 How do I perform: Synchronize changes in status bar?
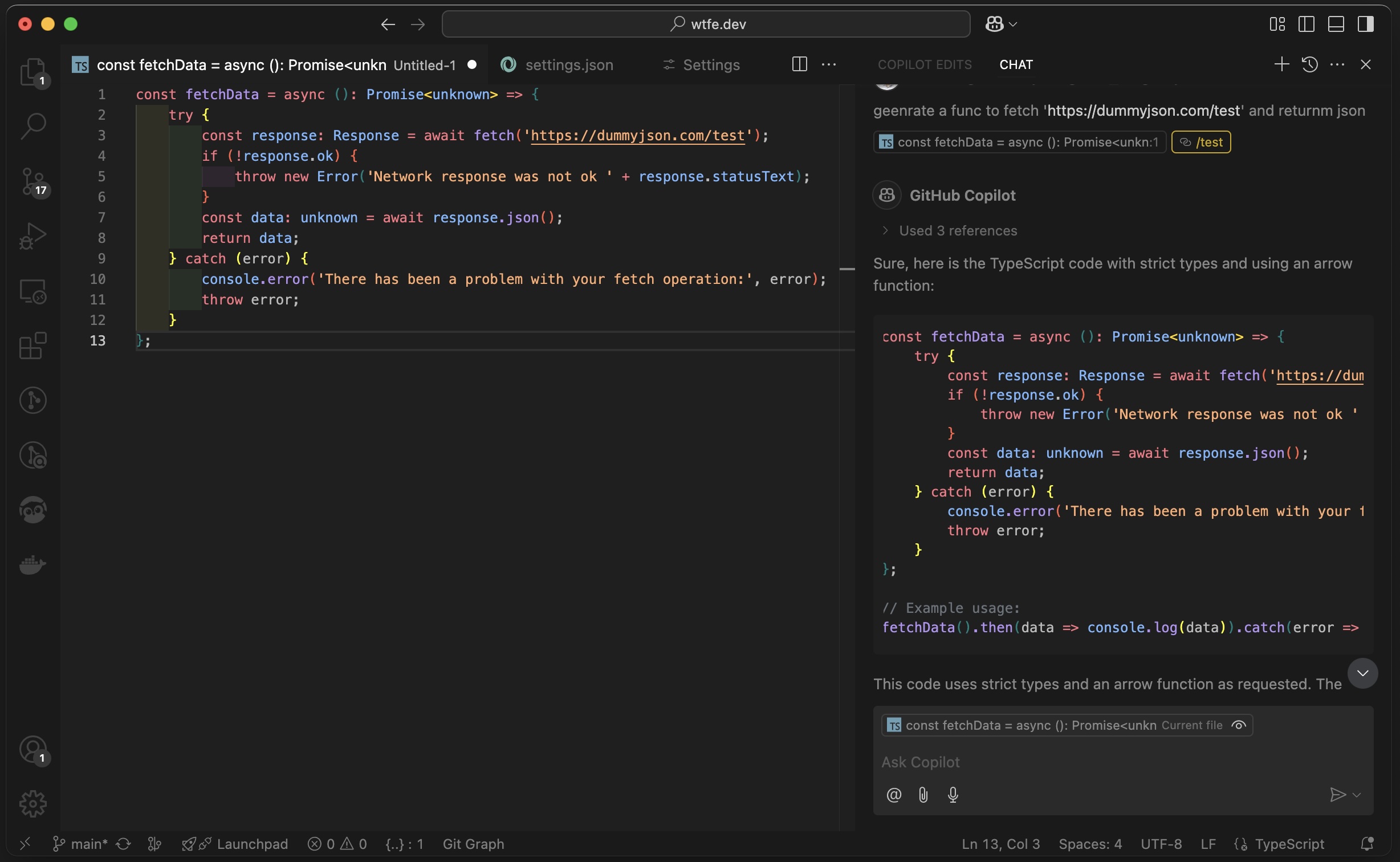[x=124, y=844]
